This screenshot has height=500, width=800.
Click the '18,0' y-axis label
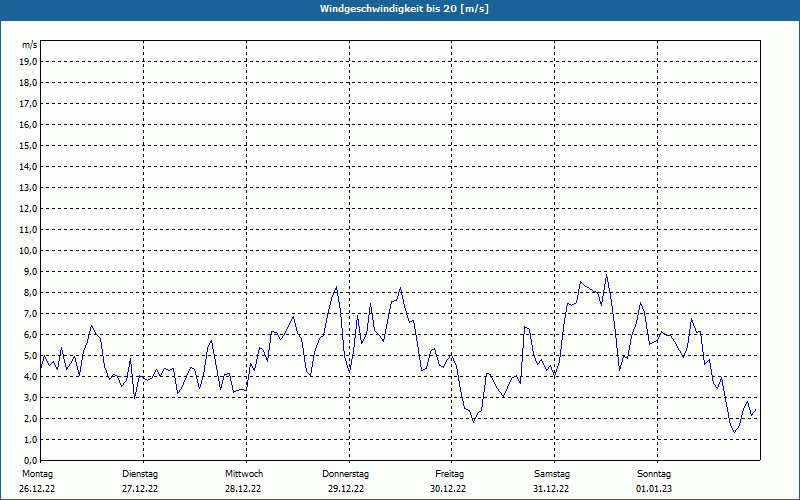[29, 83]
